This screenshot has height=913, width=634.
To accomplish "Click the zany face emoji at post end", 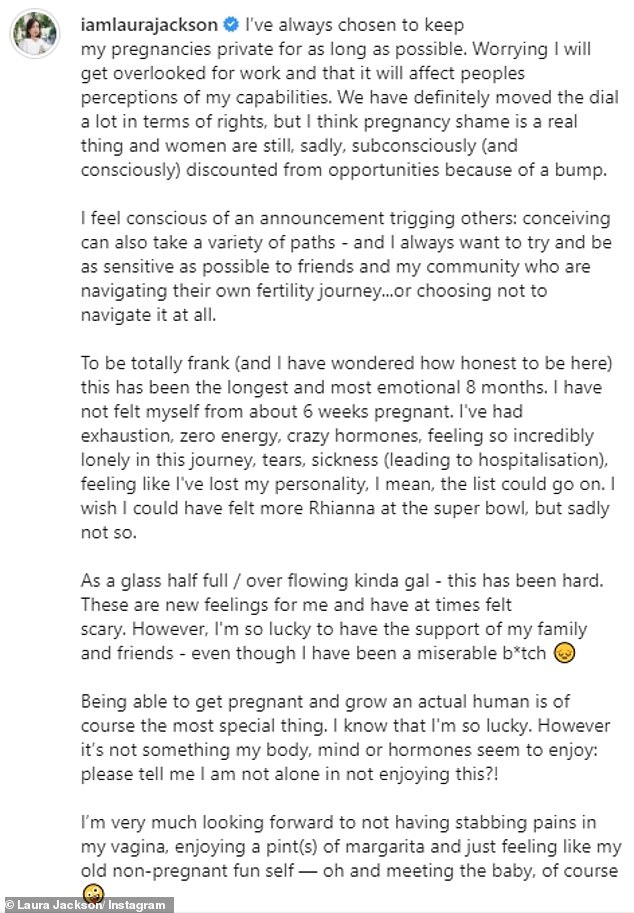I will (x=94, y=893).
